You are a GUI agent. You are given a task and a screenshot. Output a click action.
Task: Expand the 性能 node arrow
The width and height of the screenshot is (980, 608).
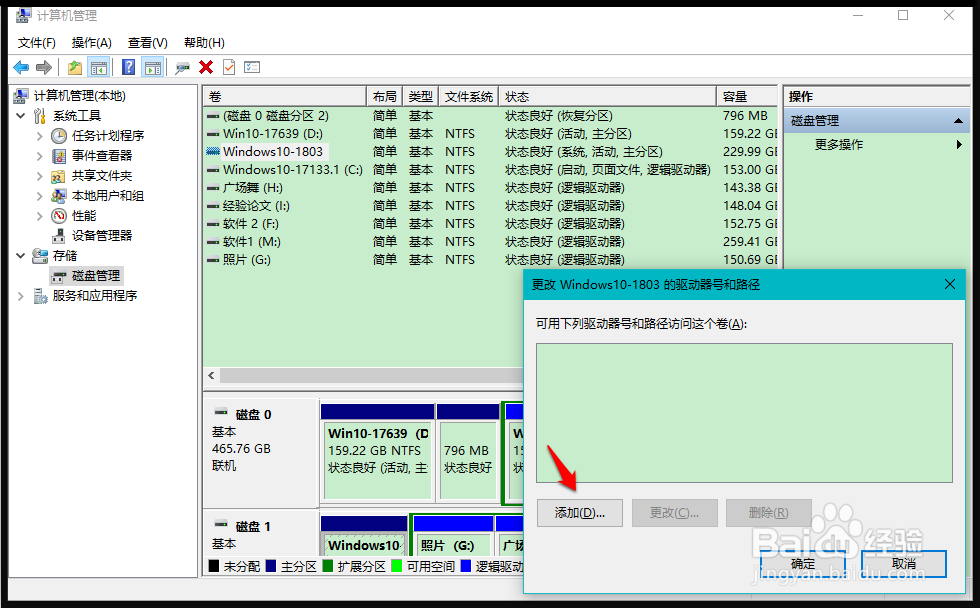point(39,216)
